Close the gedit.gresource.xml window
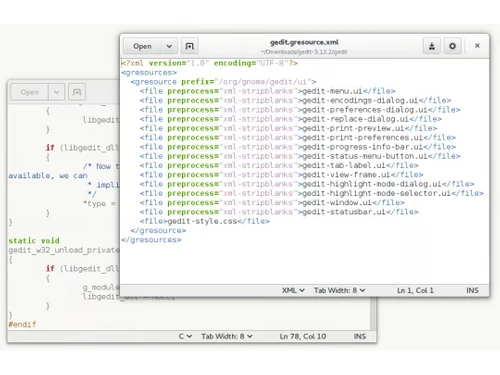This screenshot has height=375, width=500. pyautogui.click(x=477, y=46)
